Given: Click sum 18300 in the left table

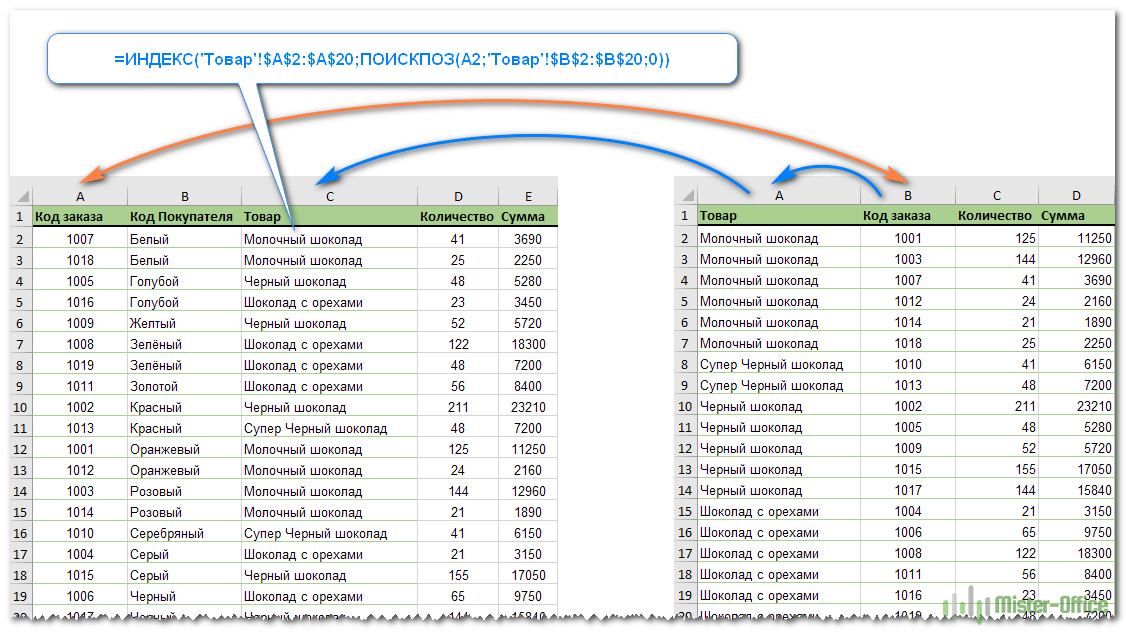Looking at the screenshot, I should tap(529, 345).
